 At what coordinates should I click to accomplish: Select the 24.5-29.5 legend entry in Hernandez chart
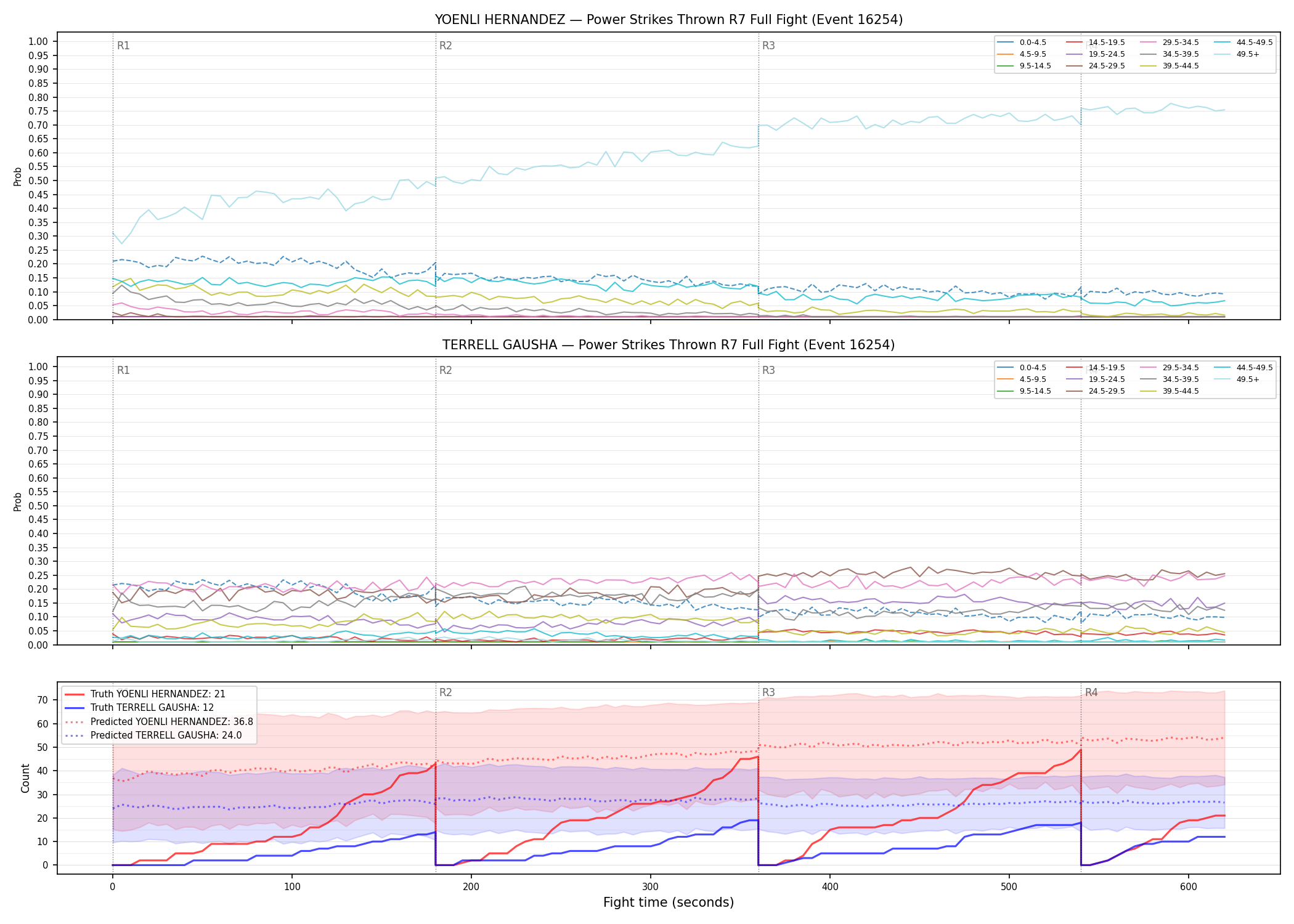click(1096, 66)
